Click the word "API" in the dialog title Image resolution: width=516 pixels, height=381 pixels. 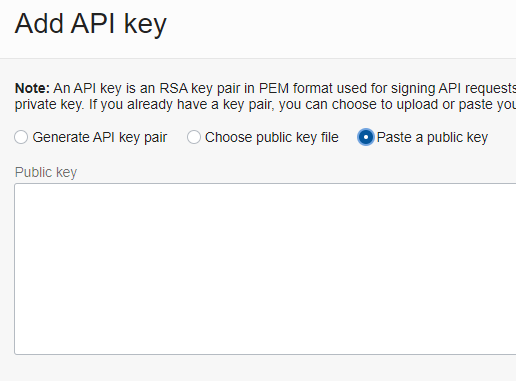point(93,24)
